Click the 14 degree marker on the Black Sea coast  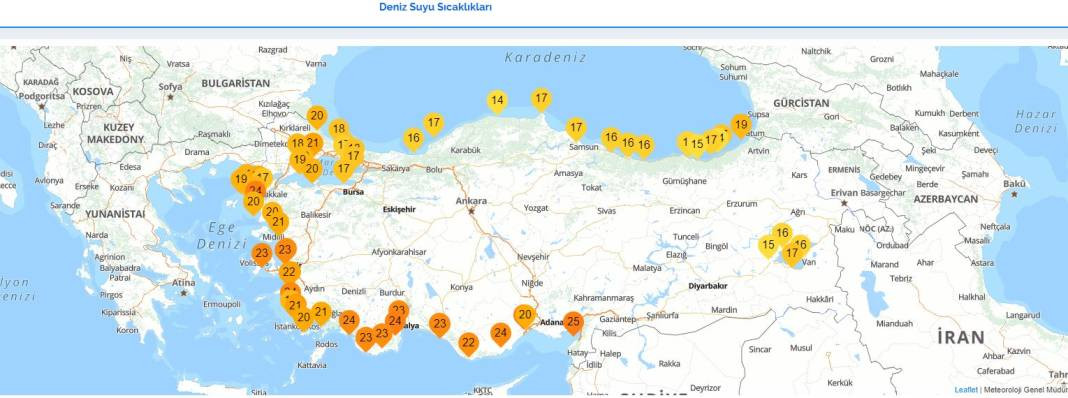click(x=497, y=102)
